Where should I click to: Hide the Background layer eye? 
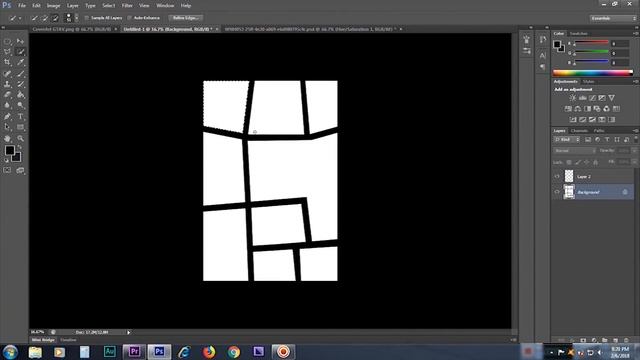click(x=557, y=192)
